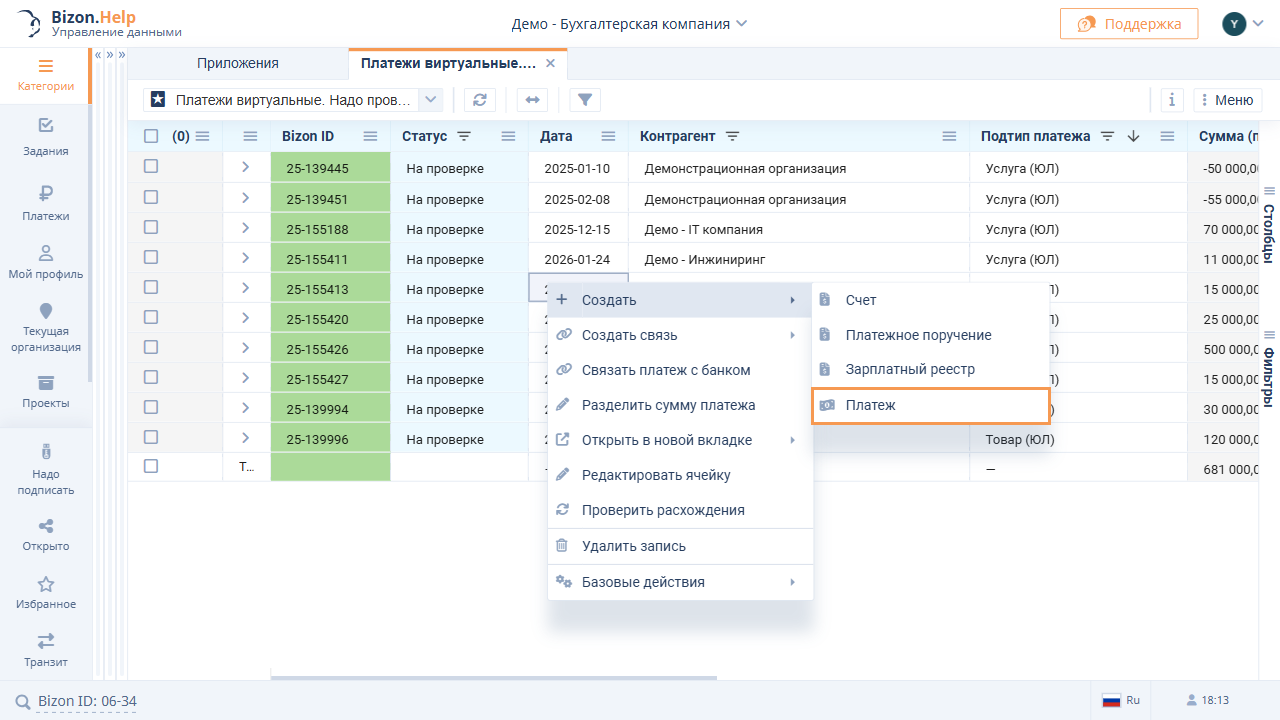1280x720 pixels.
Task: Open the Payments (Платежи) sidebar section
Action: click(x=46, y=203)
